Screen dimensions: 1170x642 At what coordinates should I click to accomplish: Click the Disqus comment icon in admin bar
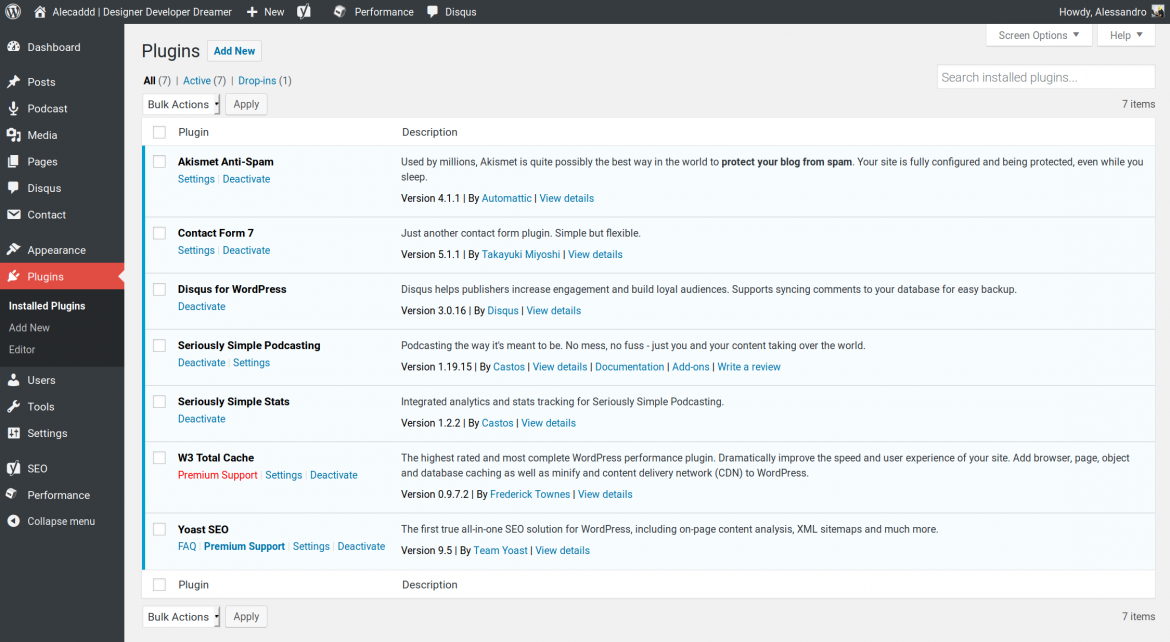[x=433, y=12]
